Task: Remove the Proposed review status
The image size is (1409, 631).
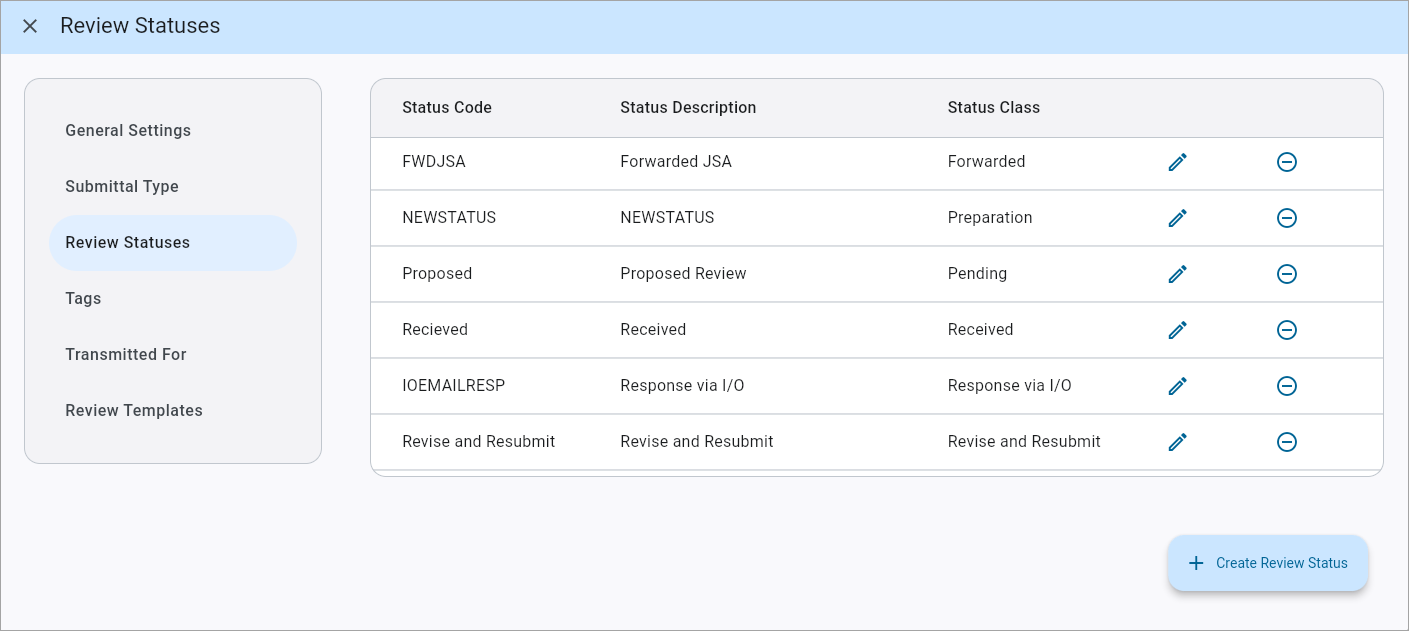Action: click(x=1287, y=273)
